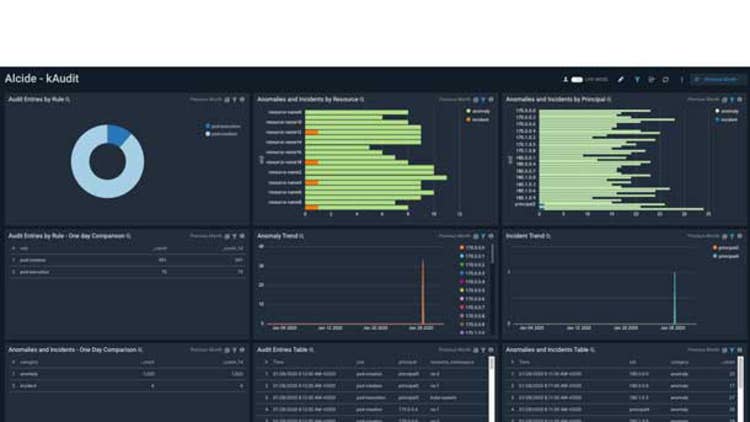Open Previous Month selector on Audit Entries Table
The width and height of the screenshot is (750, 422).
click(454, 349)
